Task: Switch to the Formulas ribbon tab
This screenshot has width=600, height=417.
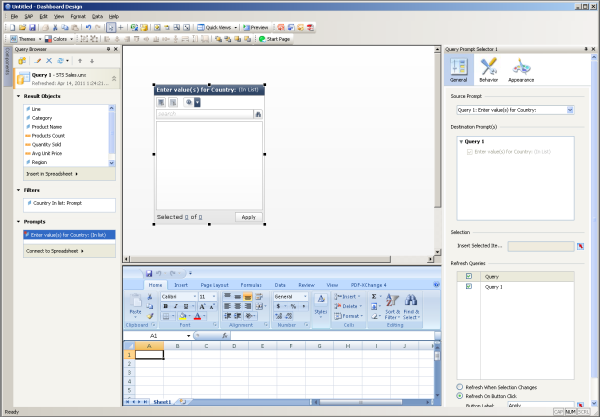Action: pos(251,285)
